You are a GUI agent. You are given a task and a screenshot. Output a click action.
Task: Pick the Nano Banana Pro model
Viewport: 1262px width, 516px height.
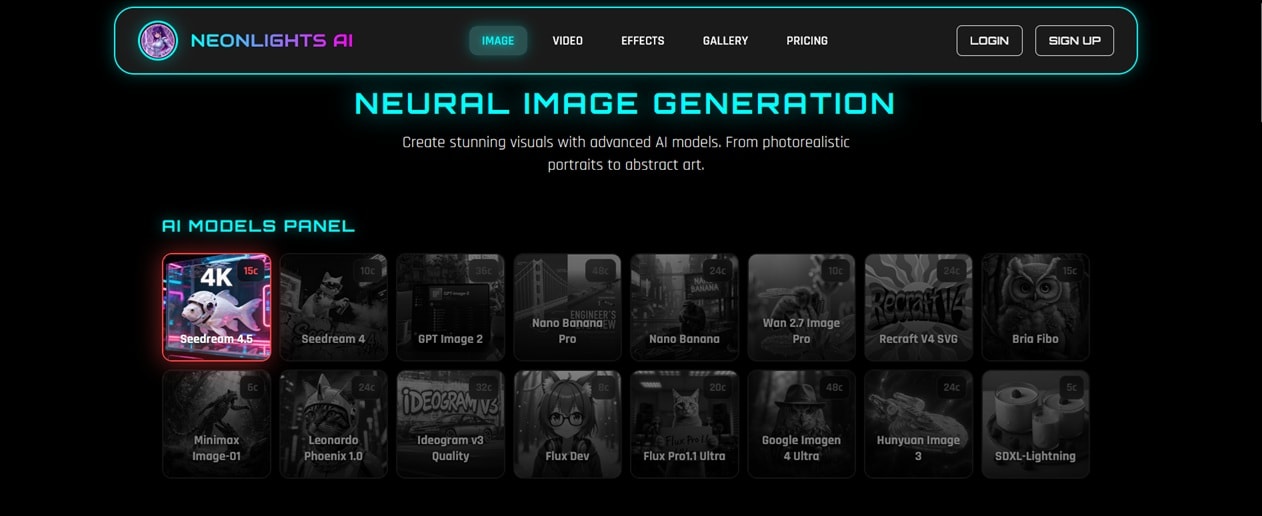tap(568, 307)
